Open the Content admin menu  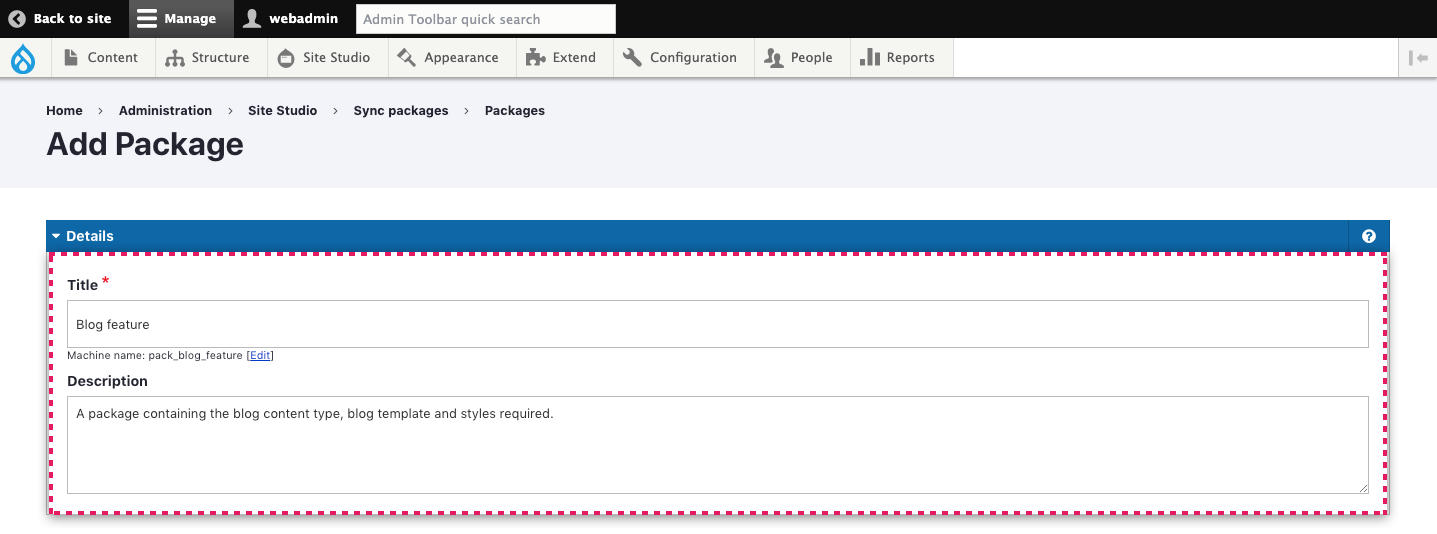pos(101,58)
